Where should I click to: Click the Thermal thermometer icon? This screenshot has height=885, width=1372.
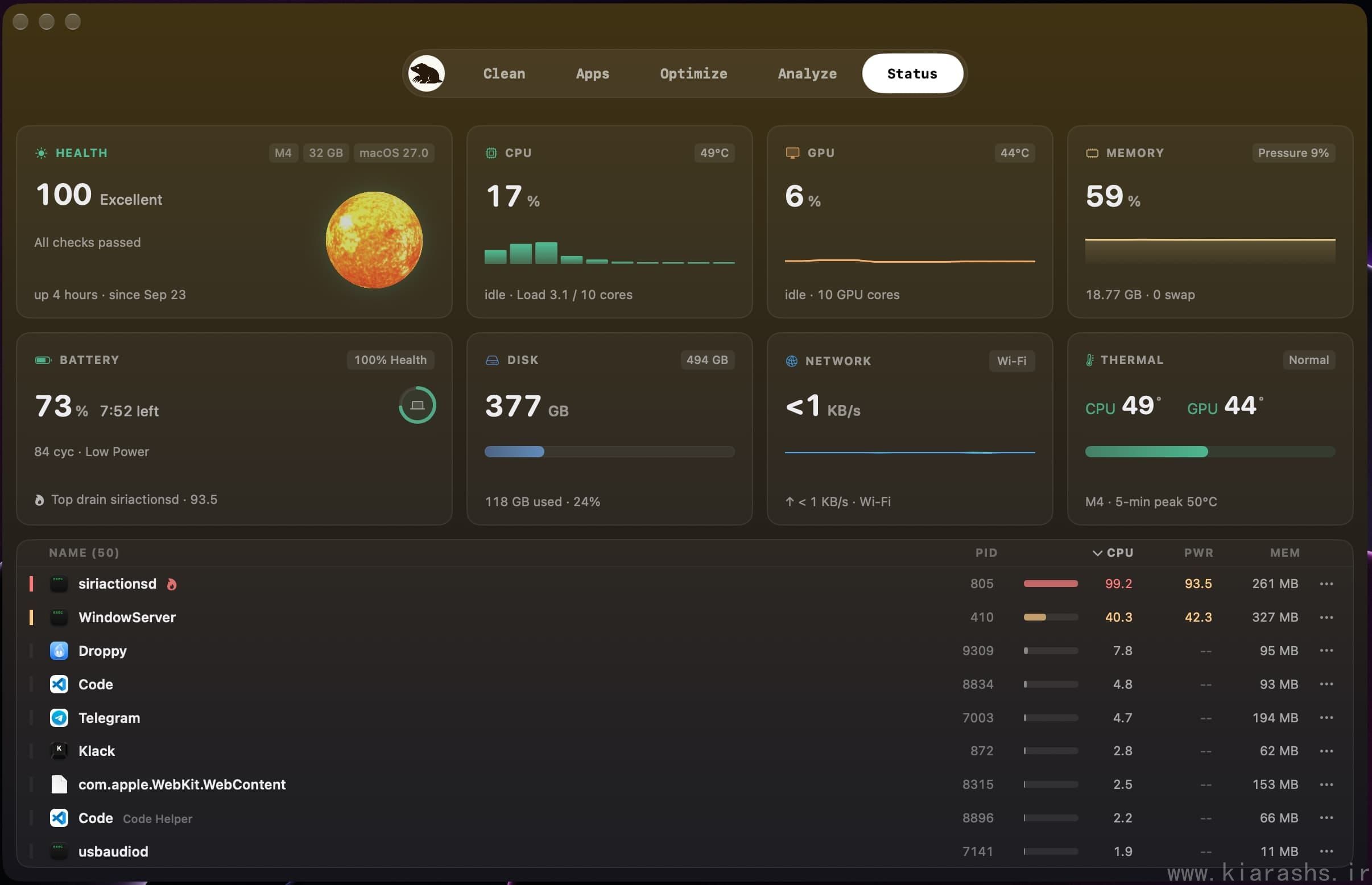coord(1089,360)
